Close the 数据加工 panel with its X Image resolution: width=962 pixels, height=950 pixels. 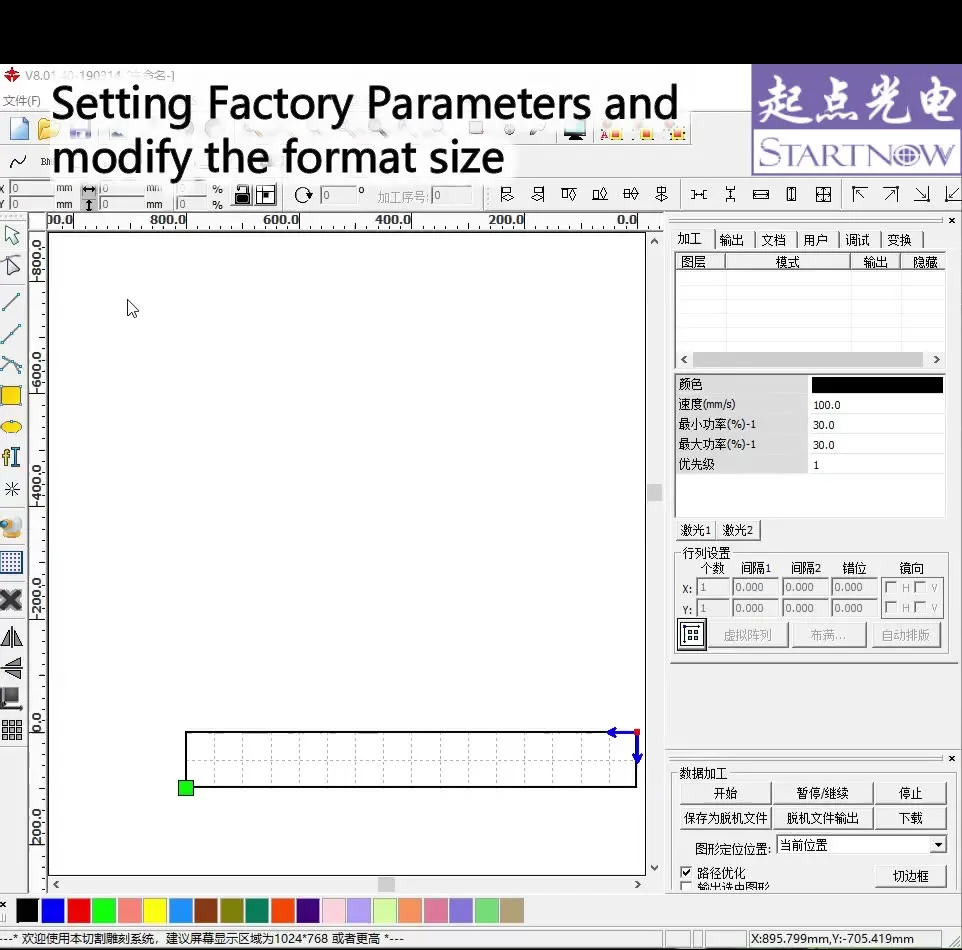952,759
